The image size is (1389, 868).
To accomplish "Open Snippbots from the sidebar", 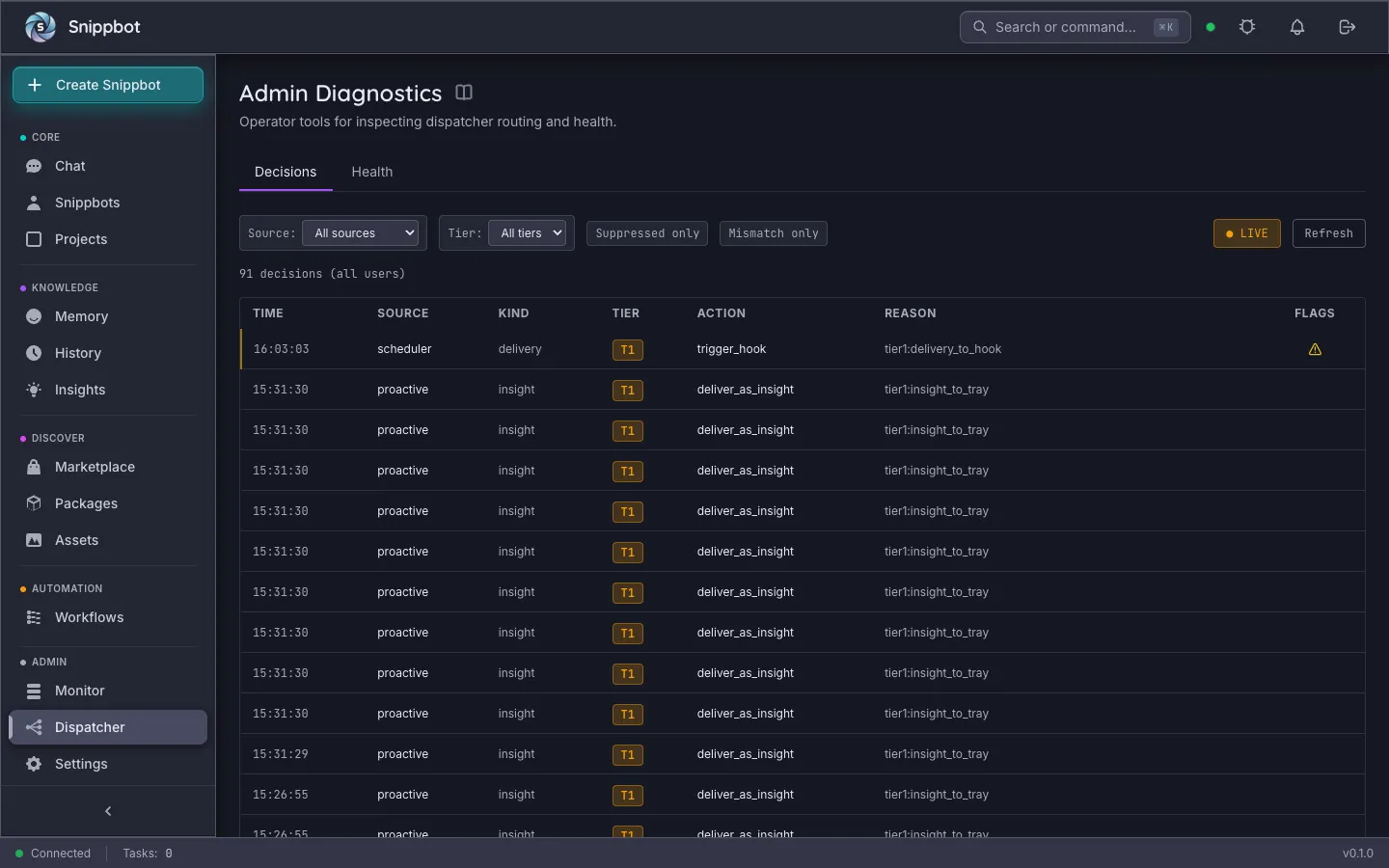I will coord(108,203).
